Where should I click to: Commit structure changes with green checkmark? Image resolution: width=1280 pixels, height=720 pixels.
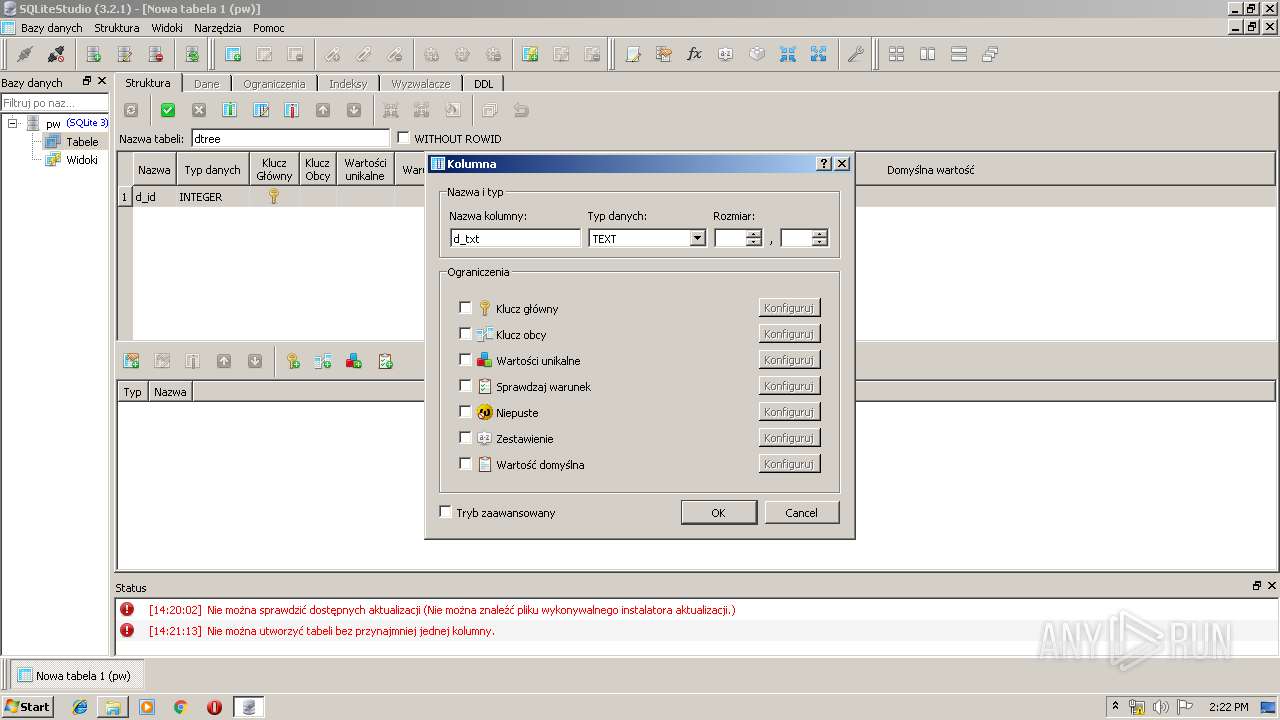pyautogui.click(x=167, y=110)
